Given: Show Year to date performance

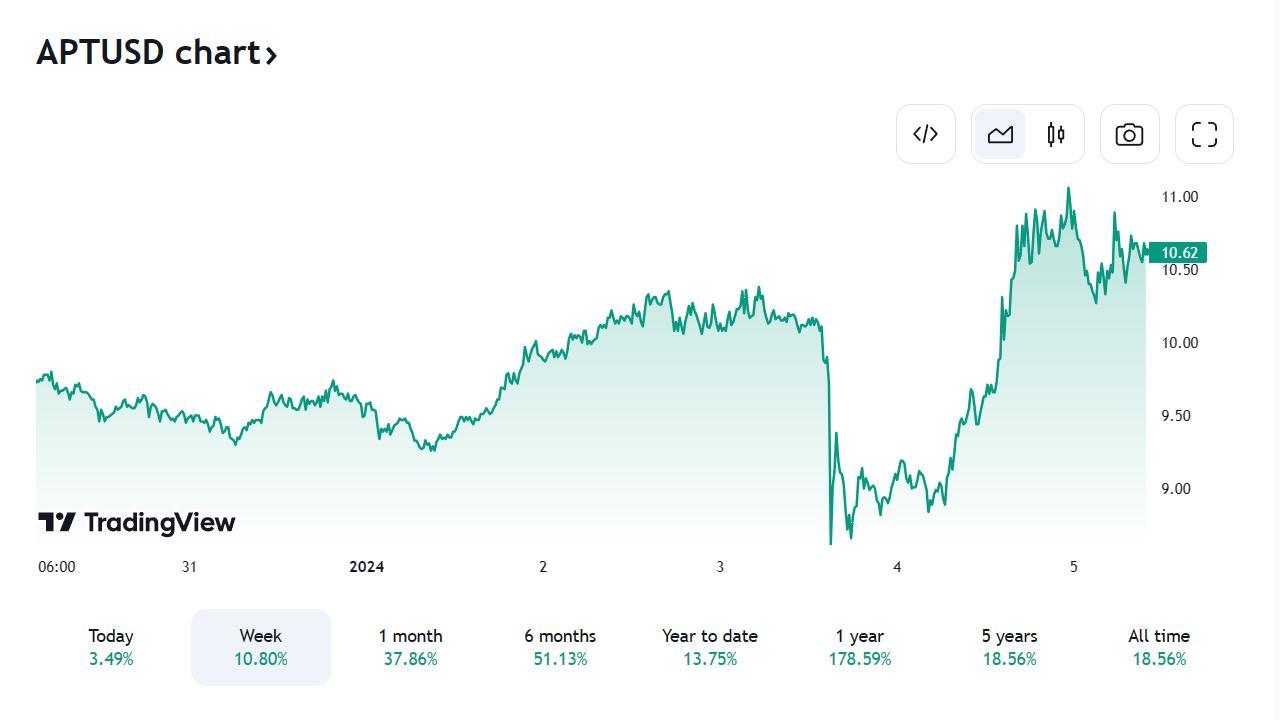Looking at the screenshot, I should click(x=710, y=647).
